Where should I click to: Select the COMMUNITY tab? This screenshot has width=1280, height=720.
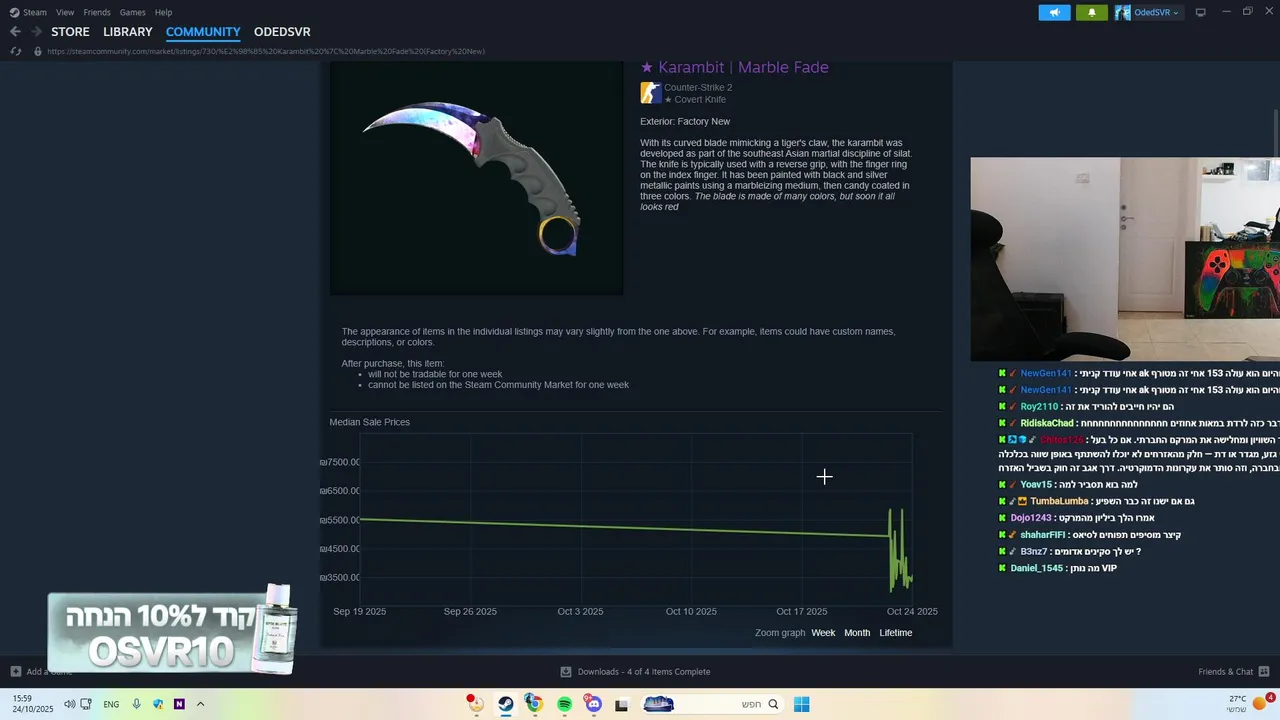[x=203, y=32]
